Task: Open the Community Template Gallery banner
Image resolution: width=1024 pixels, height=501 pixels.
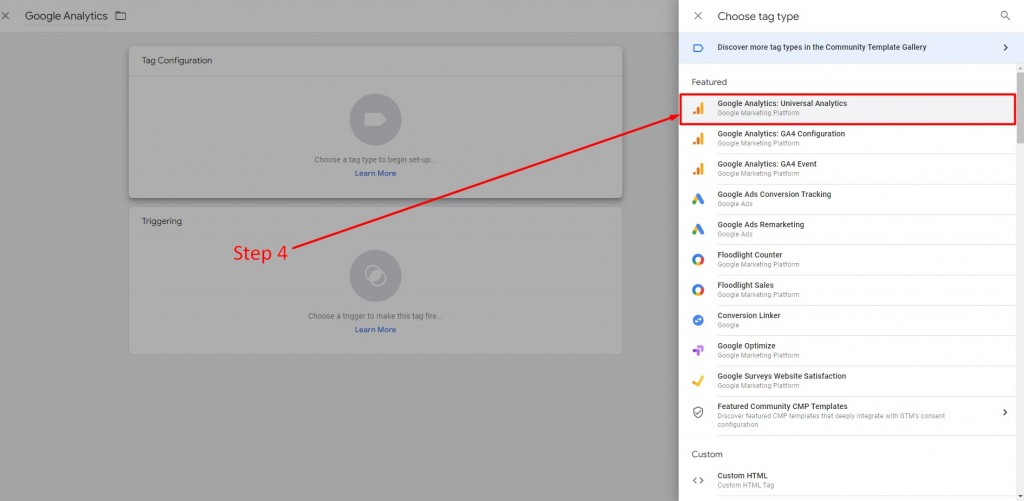Action: (851, 48)
